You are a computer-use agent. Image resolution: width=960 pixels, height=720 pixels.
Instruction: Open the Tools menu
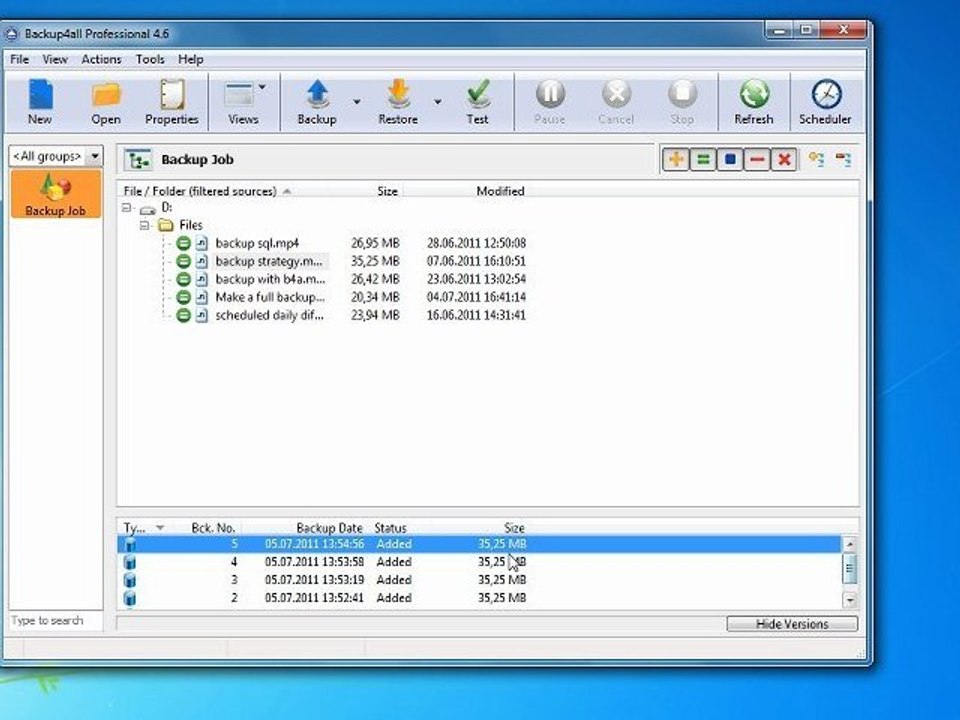click(x=150, y=59)
